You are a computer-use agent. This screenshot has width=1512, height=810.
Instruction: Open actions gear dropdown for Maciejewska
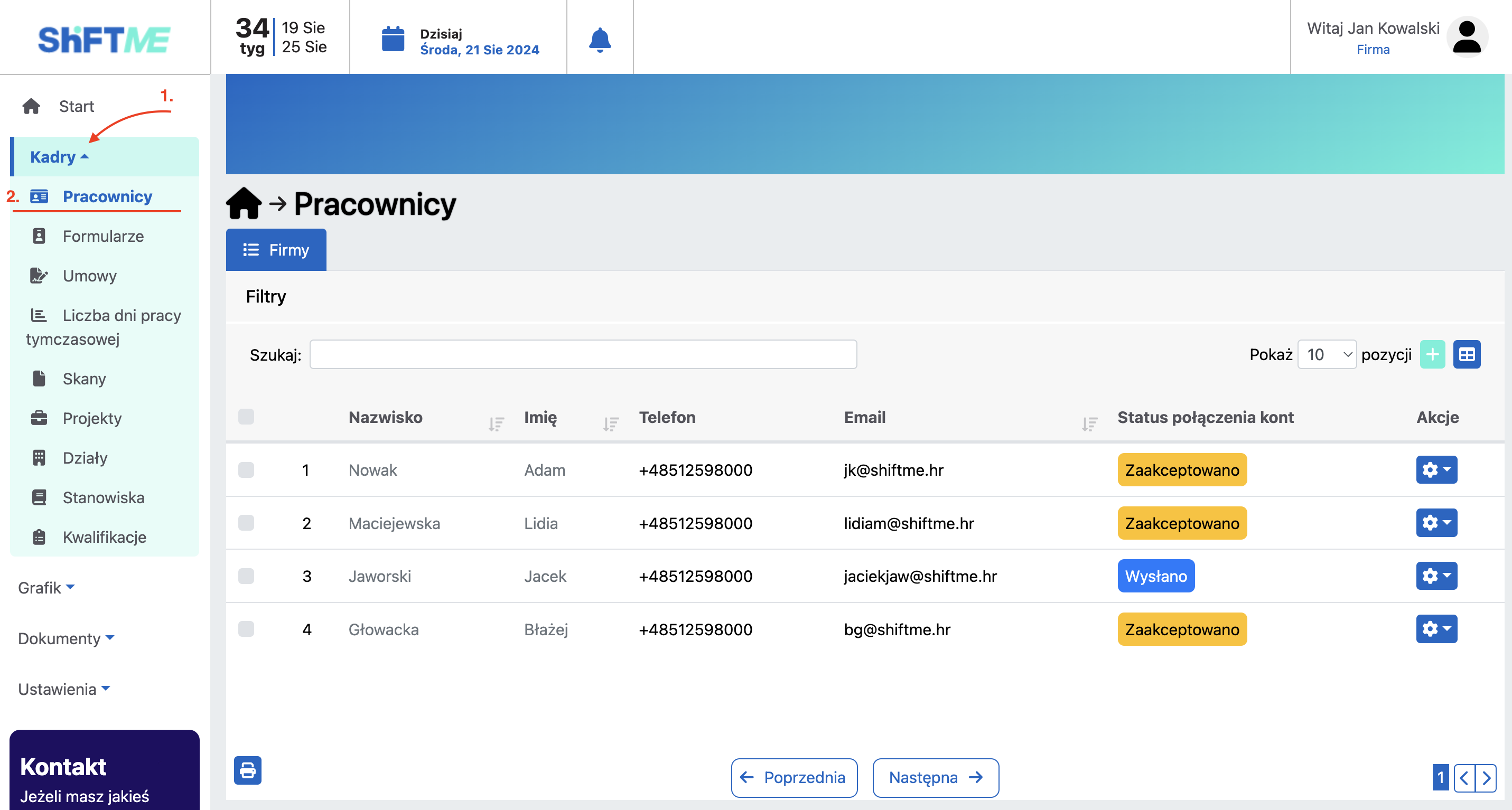[x=1436, y=523]
